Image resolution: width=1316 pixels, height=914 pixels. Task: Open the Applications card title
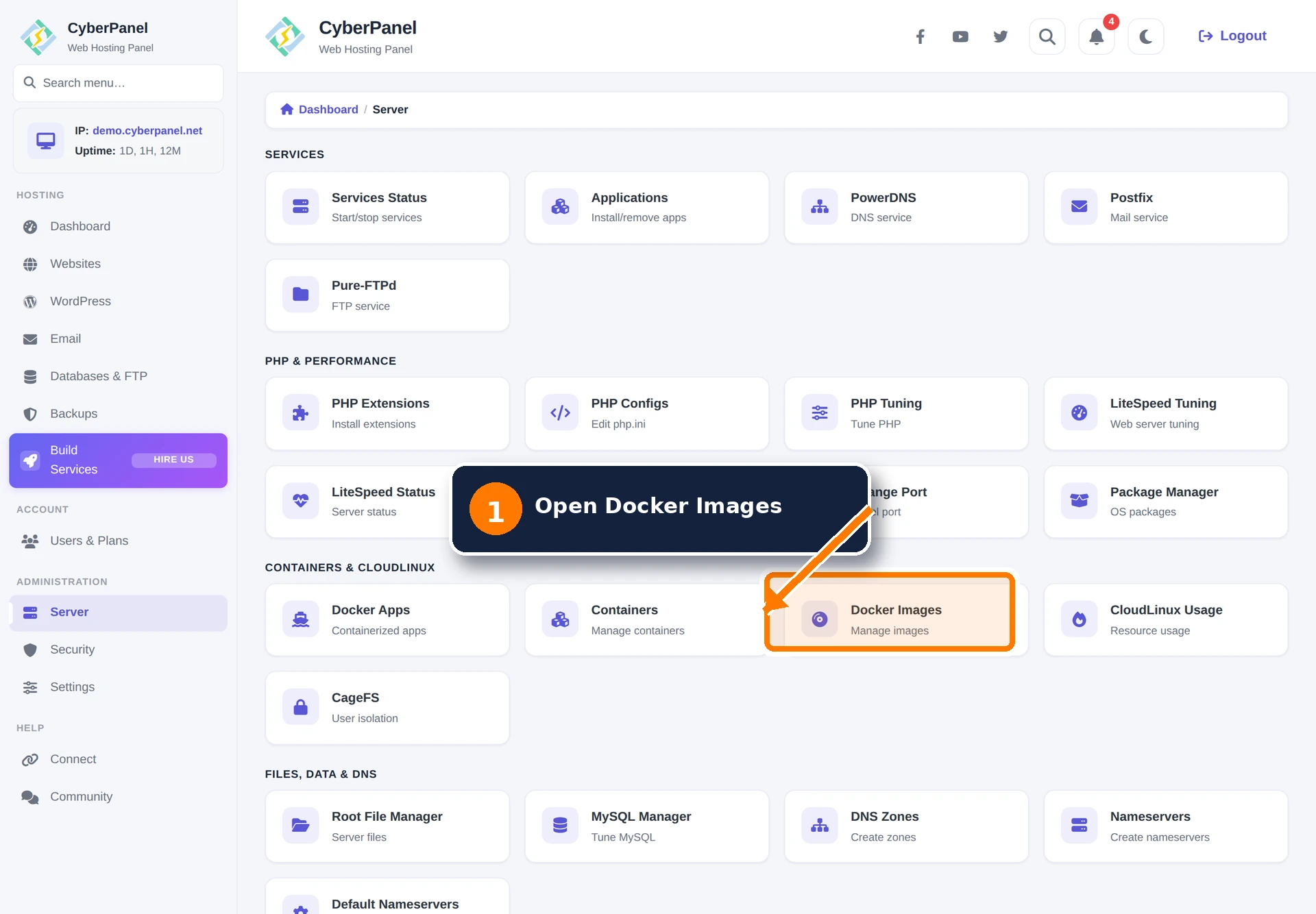(x=629, y=198)
